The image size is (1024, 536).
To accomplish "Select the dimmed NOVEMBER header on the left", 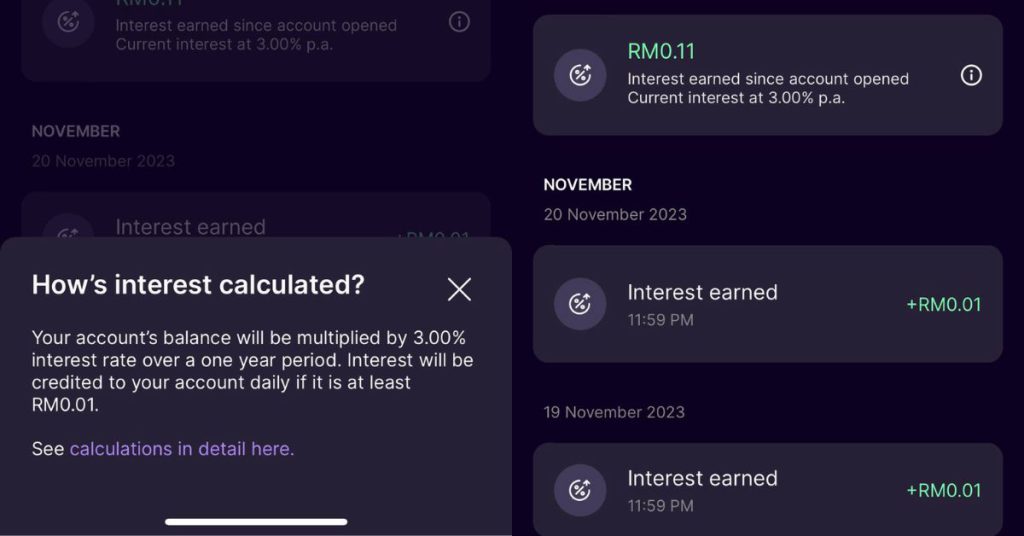I will click(76, 131).
